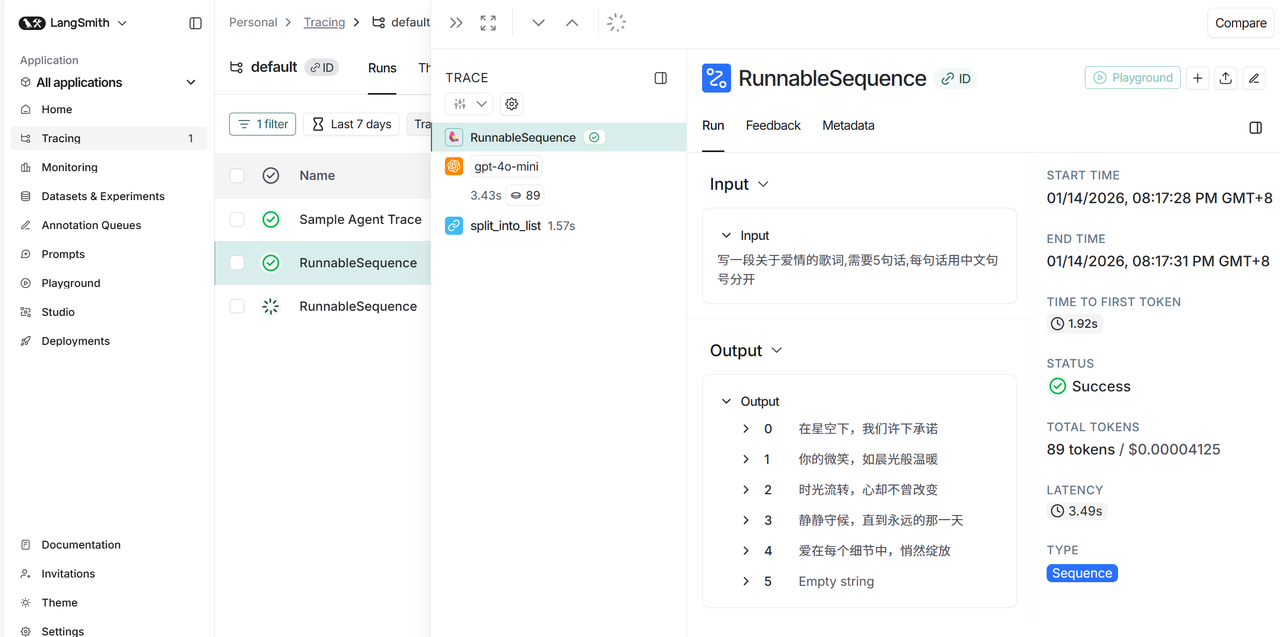Expand output item 5 Empty string
The width and height of the screenshot is (1280, 637).
[x=746, y=581]
